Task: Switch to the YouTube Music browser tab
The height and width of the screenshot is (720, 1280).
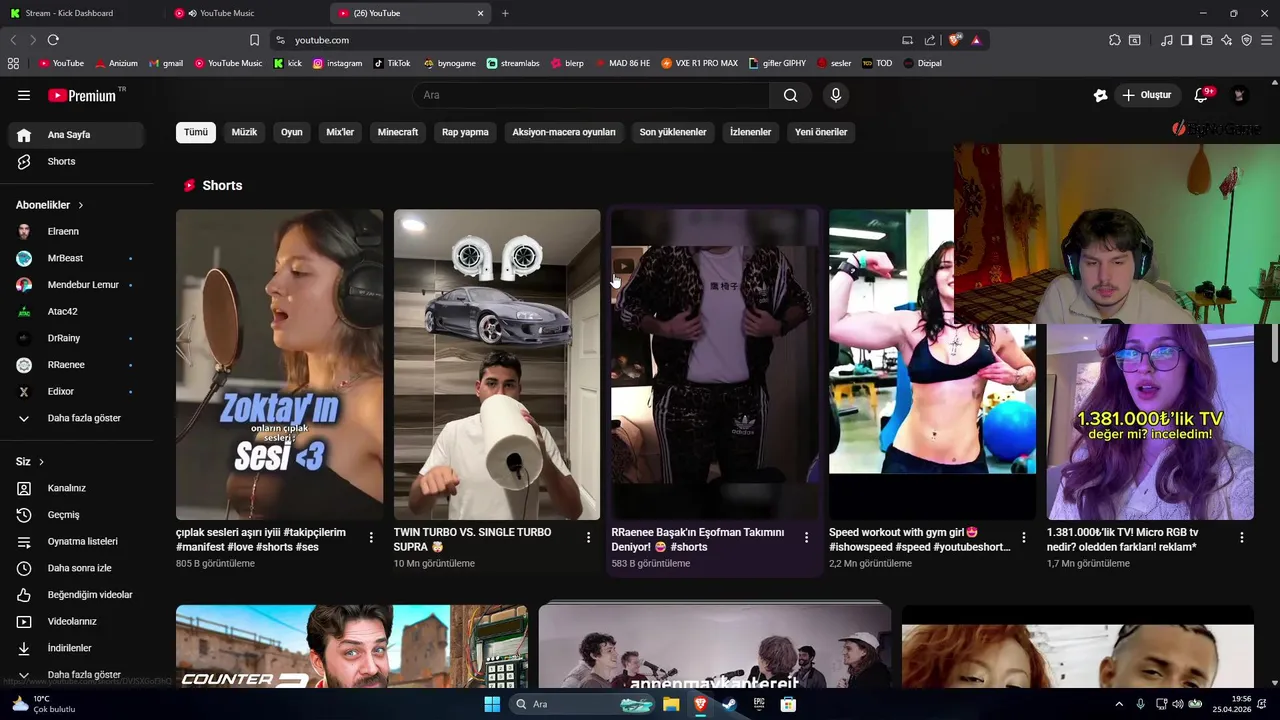Action: (245, 13)
